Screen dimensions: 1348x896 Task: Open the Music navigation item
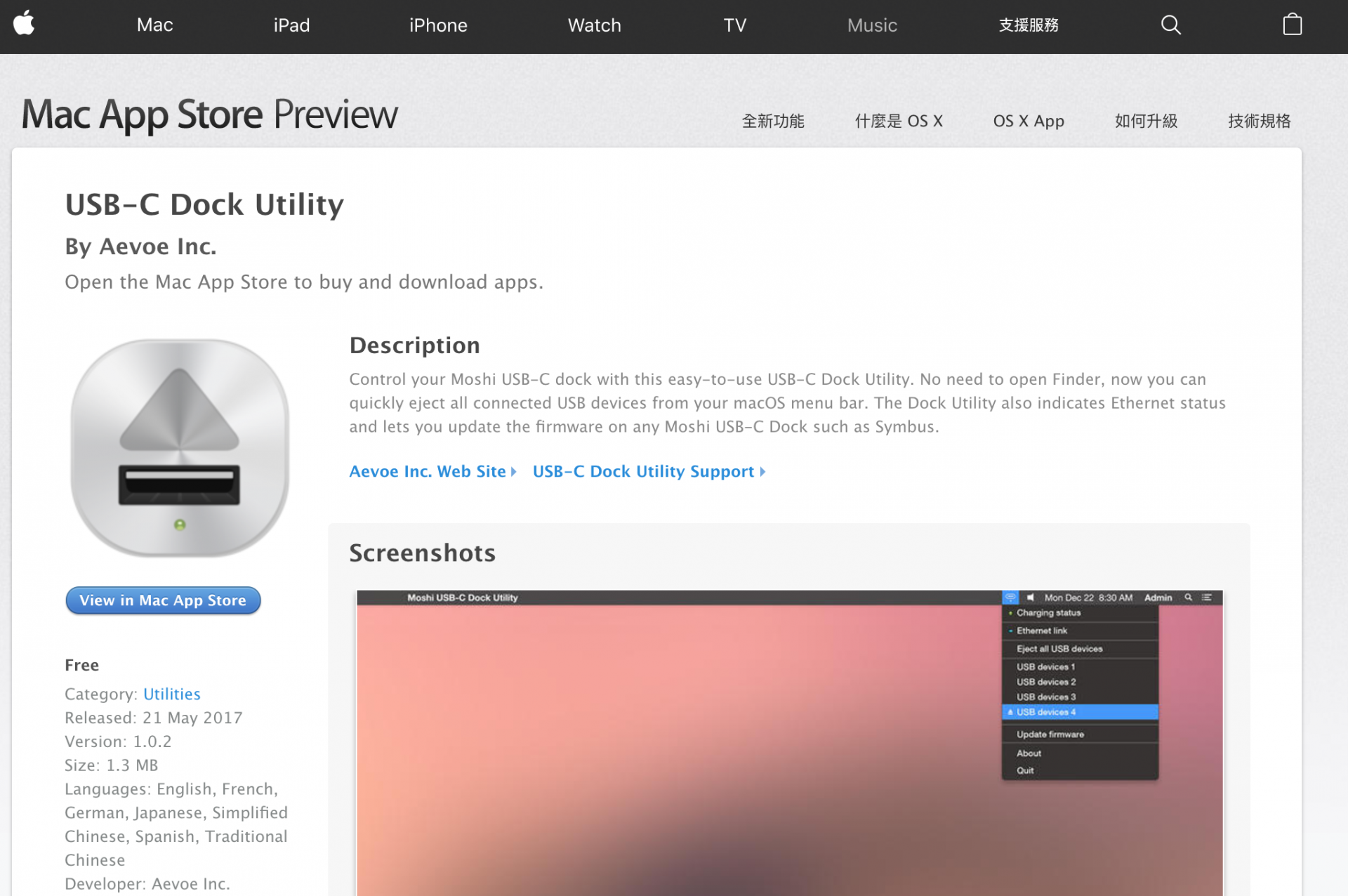872,25
